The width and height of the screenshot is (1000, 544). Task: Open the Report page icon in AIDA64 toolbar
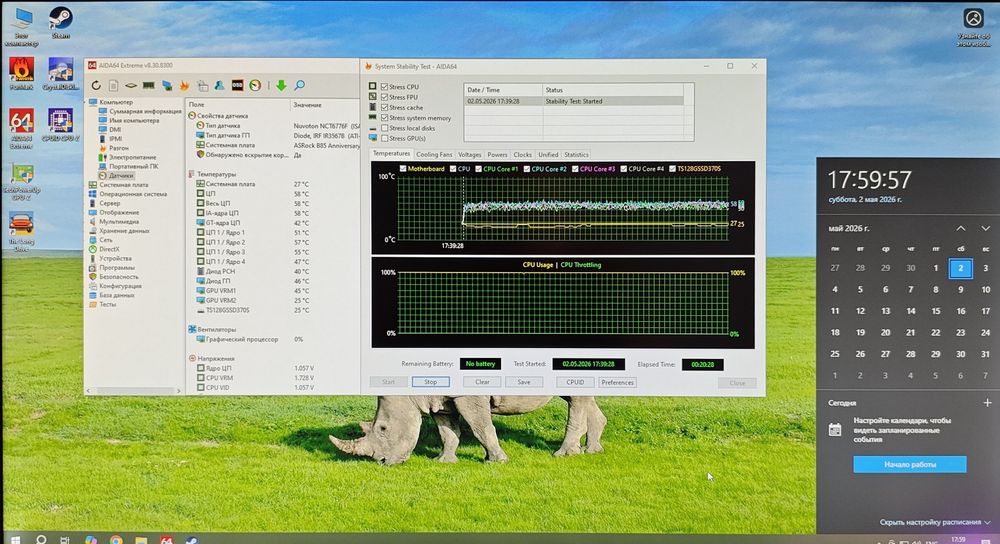coord(114,85)
